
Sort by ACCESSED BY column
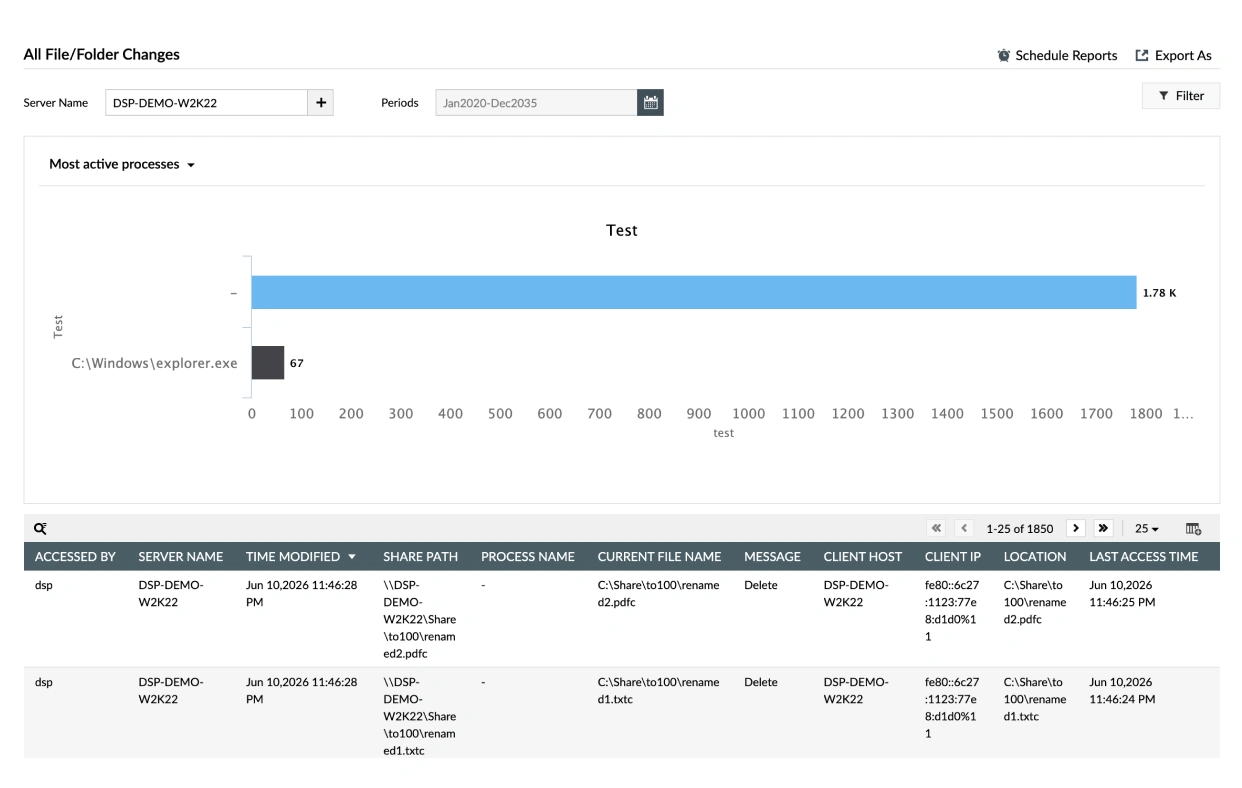coord(75,557)
